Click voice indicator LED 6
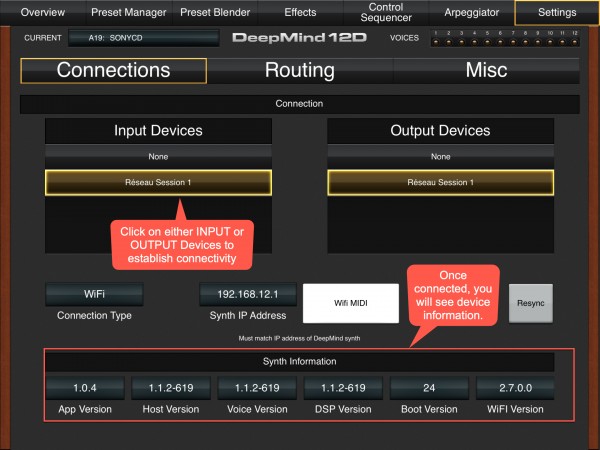 pyautogui.click(x=500, y=42)
